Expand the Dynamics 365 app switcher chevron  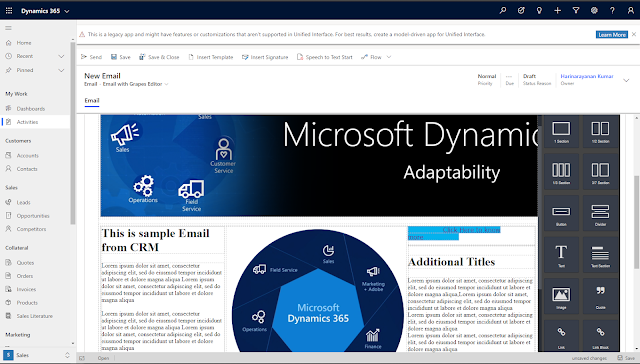click(x=67, y=11)
